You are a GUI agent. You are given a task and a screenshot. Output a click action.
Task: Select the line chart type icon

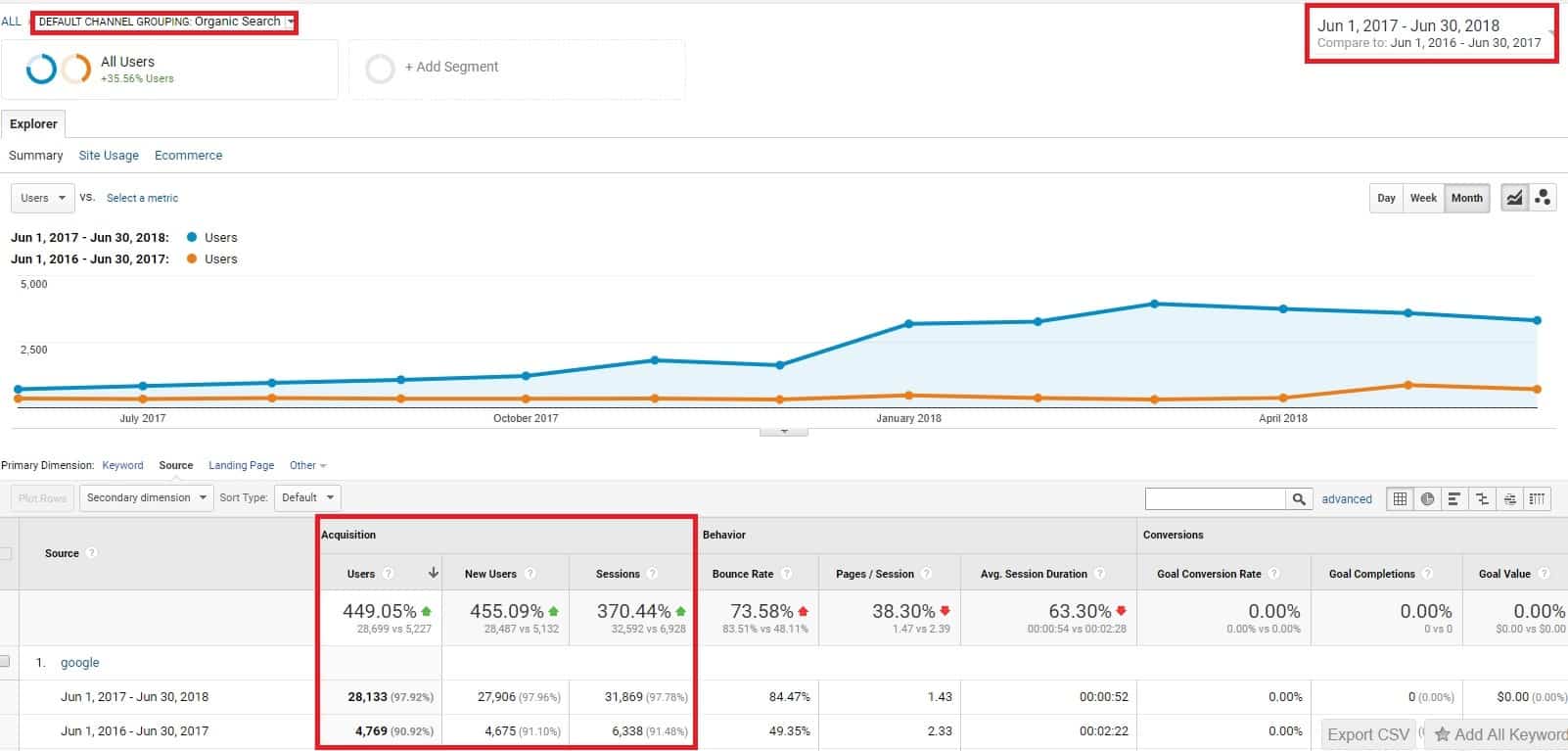[x=1514, y=198]
